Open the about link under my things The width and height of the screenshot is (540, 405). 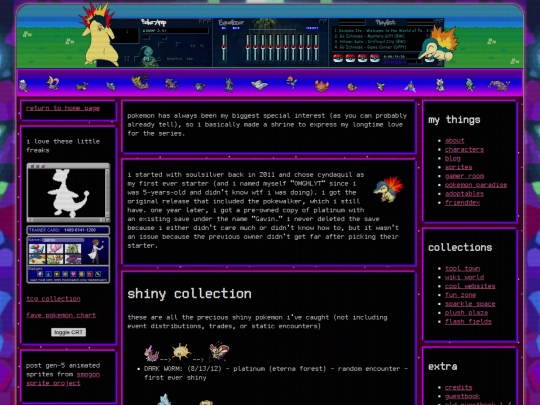(x=455, y=141)
